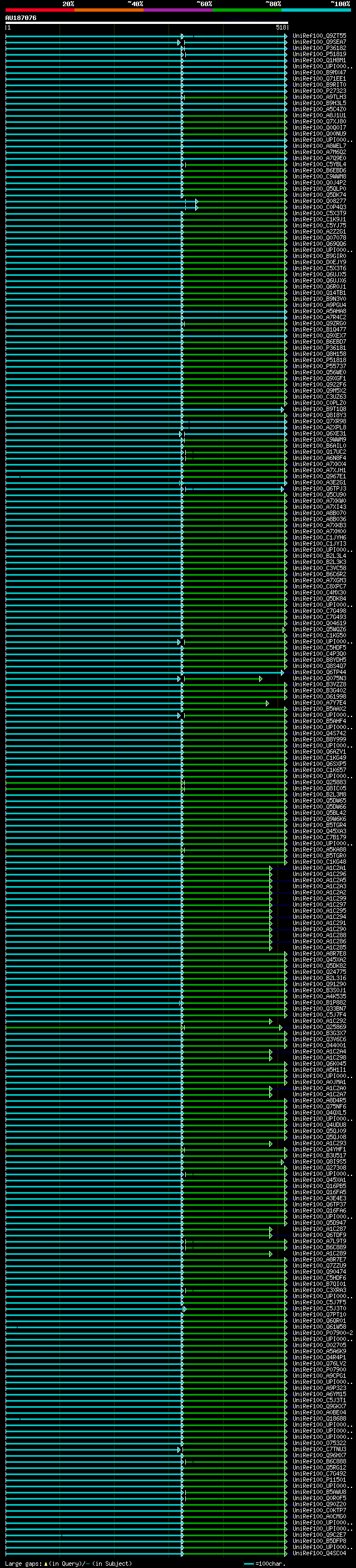Select label UniRef100_A5C4Z0

click(319, 109)
